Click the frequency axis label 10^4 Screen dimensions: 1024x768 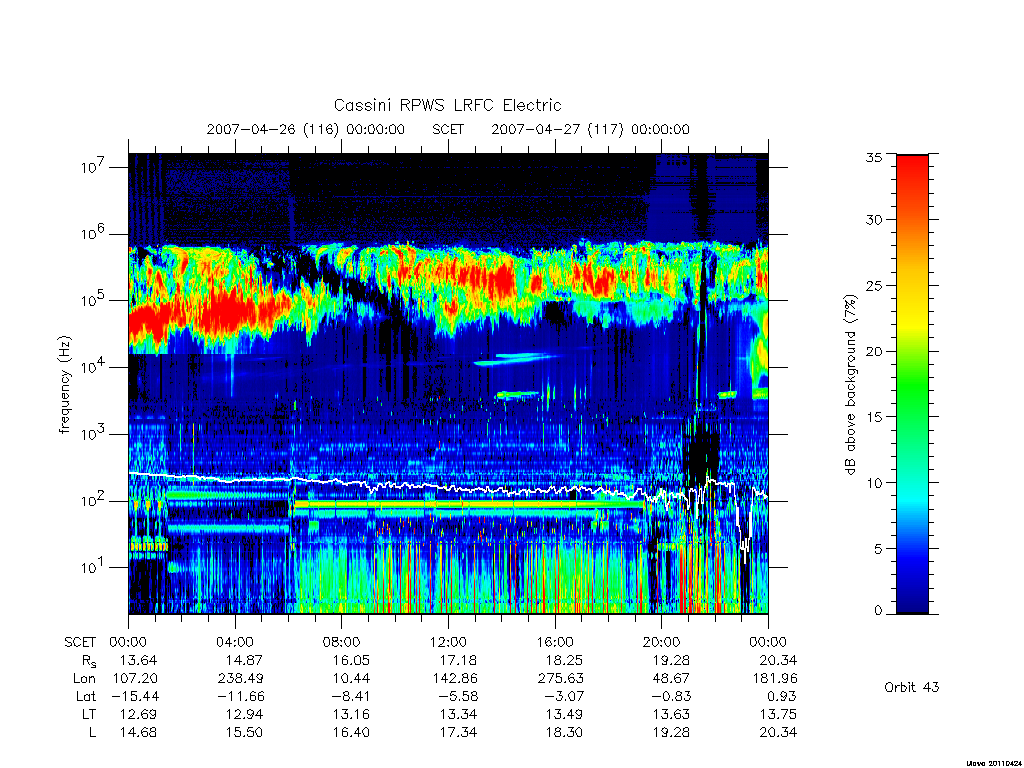[x=93, y=367]
